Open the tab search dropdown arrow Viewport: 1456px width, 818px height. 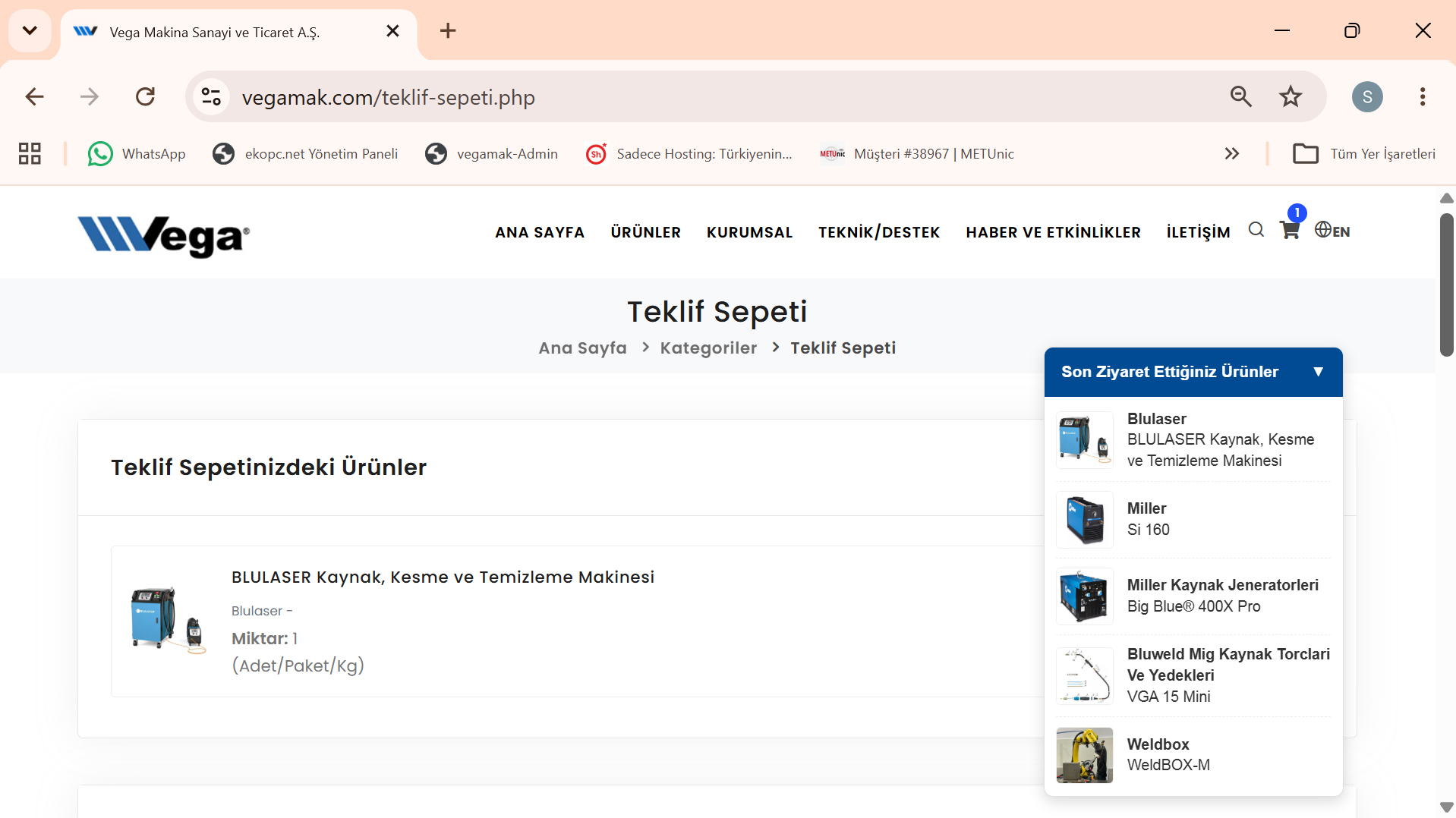[x=30, y=31]
